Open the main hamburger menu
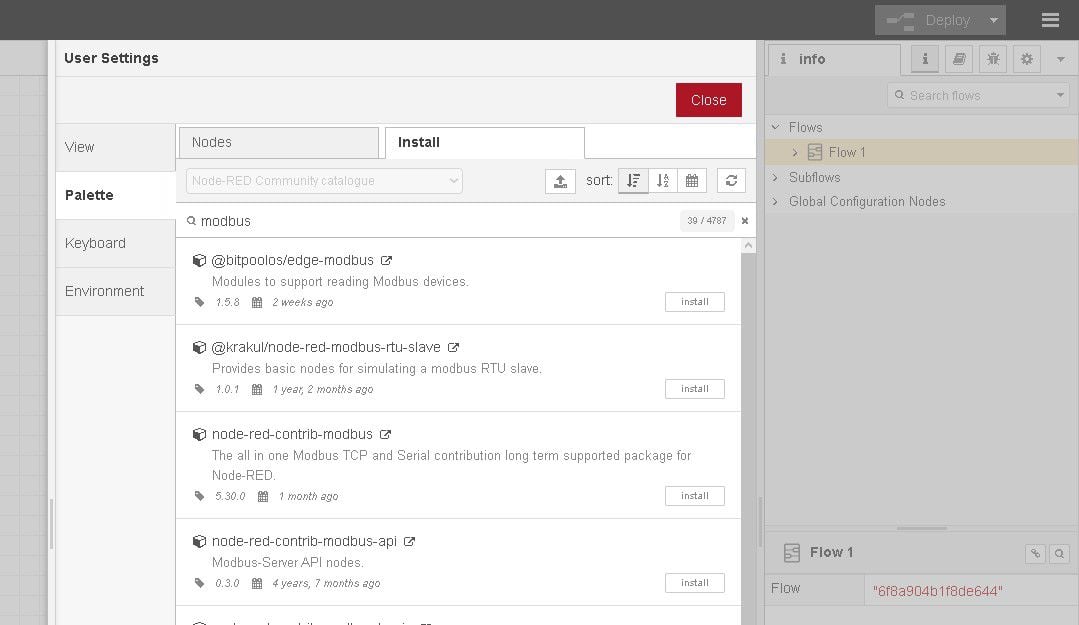Screen dimensions: 1079x625 (1050, 20)
